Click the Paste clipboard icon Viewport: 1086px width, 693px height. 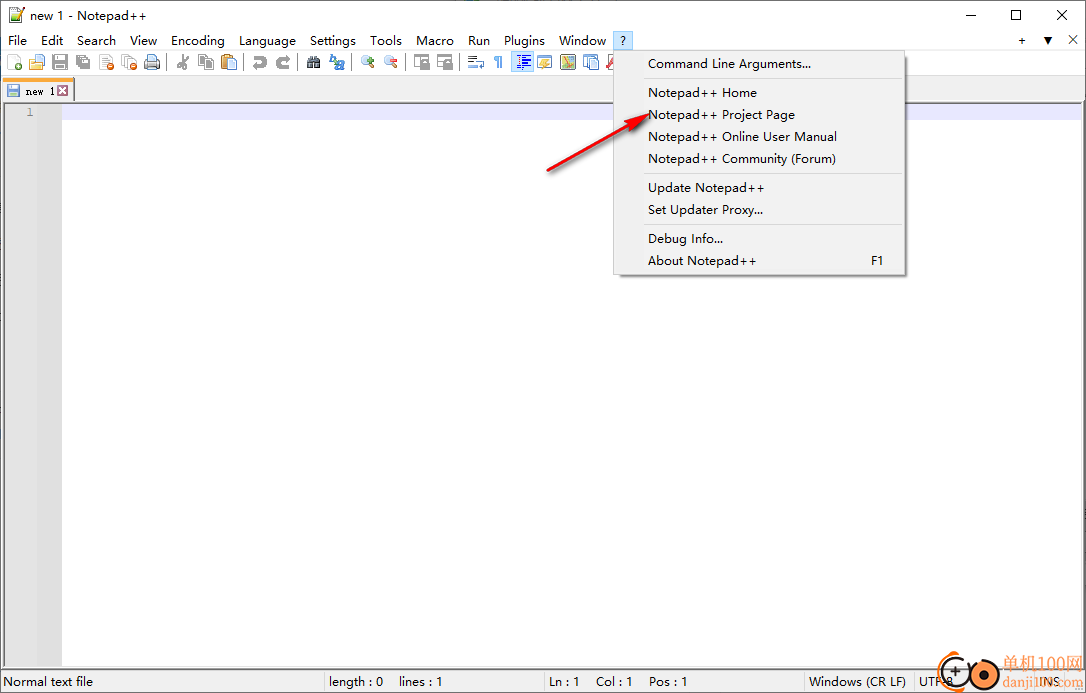229,62
